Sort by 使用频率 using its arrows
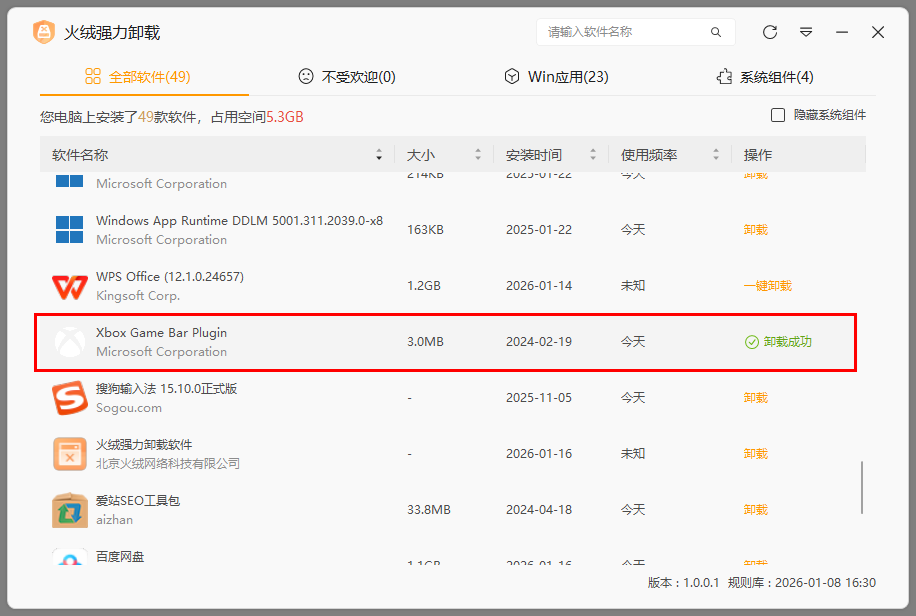 tap(716, 154)
